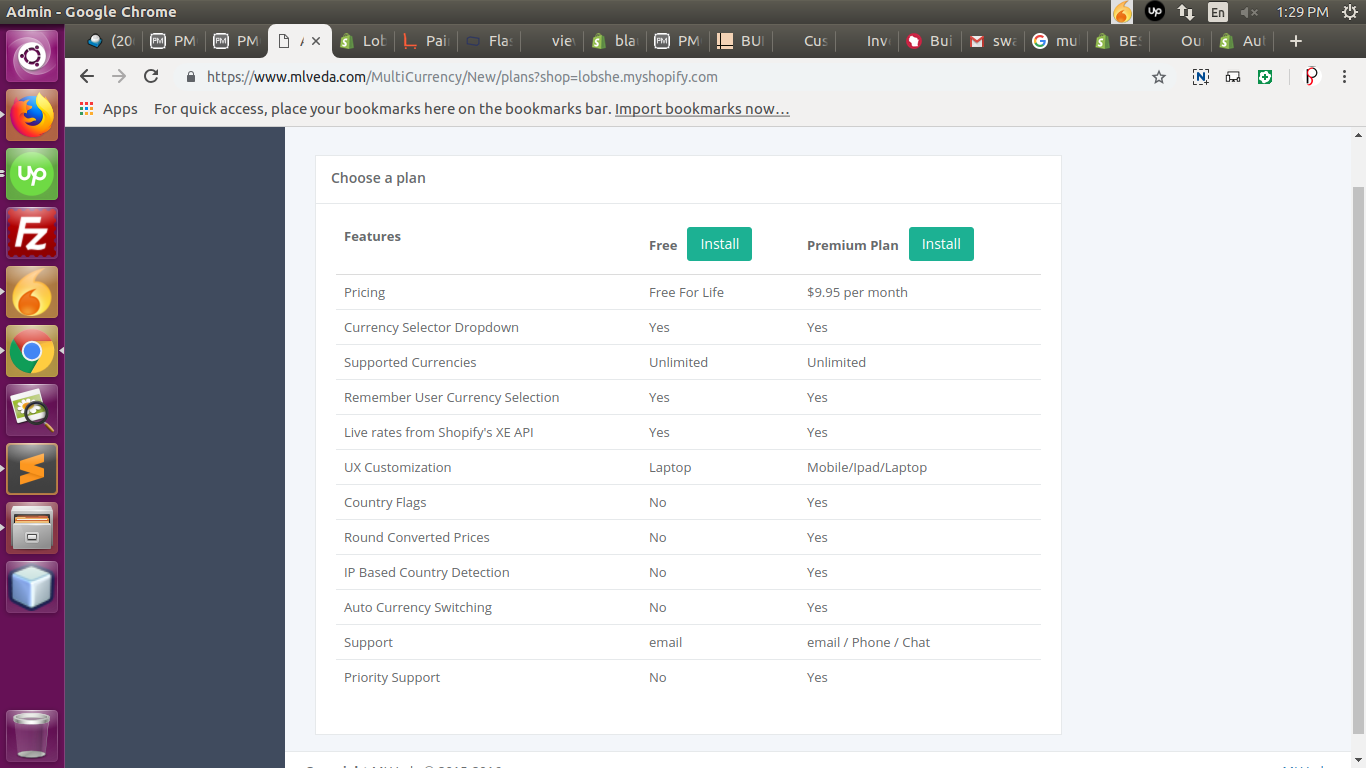Open the system power gear menu
Viewport: 1366px width, 768px height.
1348,12
